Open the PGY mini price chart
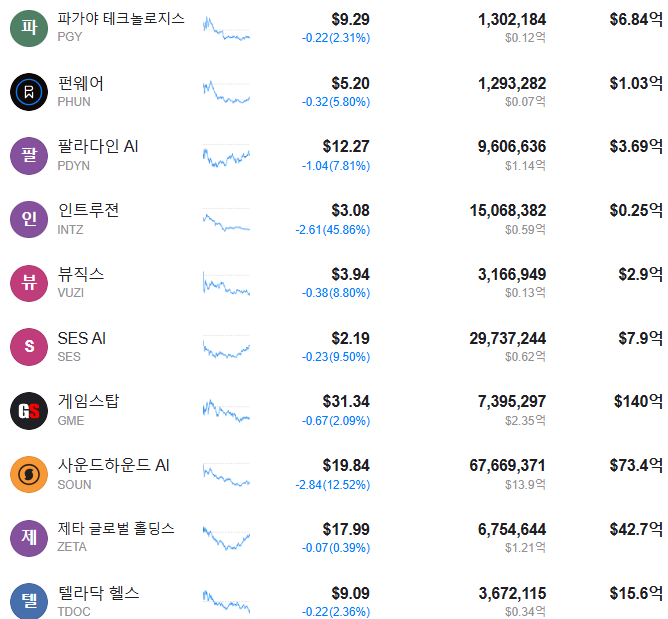668x619 pixels. pyautogui.click(x=226, y=29)
